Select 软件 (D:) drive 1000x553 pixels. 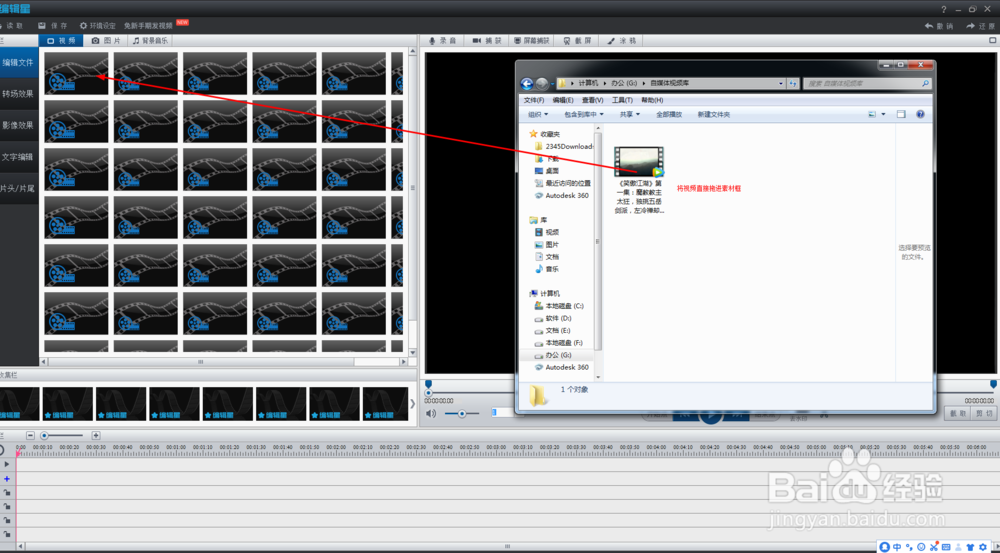click(x=552, y=318)
